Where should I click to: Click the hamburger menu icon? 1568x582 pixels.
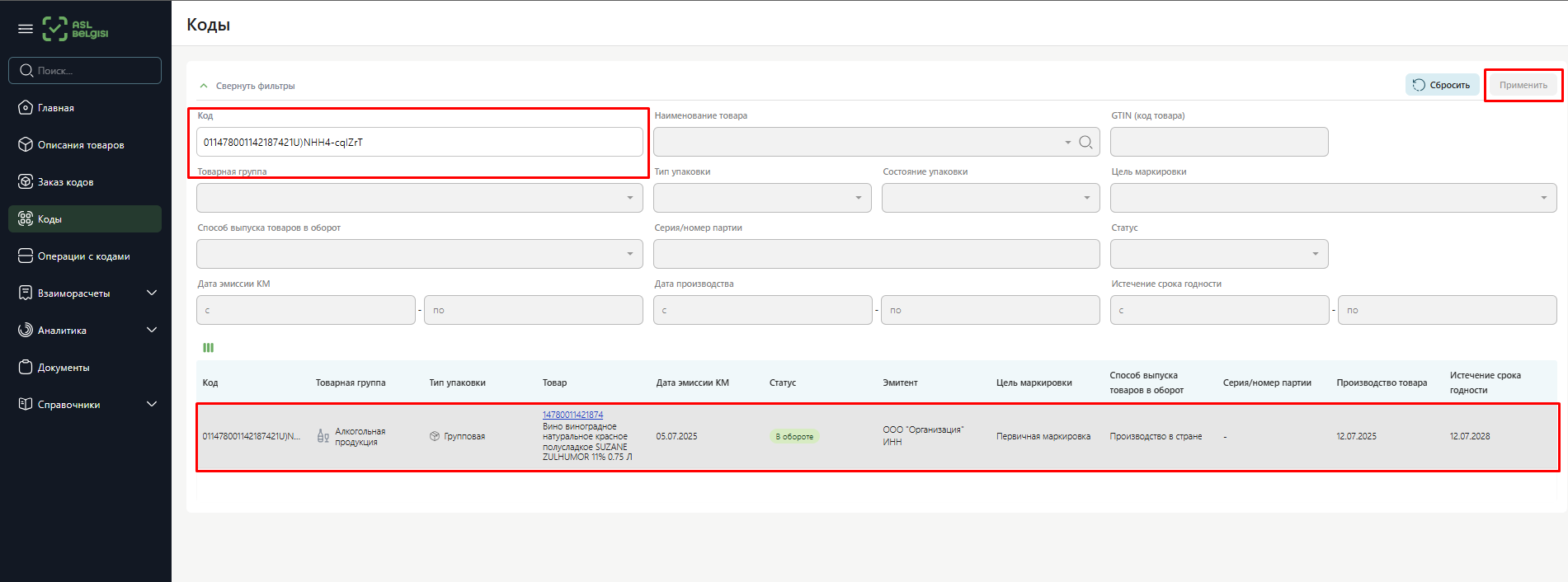click(x=26, y=29)
